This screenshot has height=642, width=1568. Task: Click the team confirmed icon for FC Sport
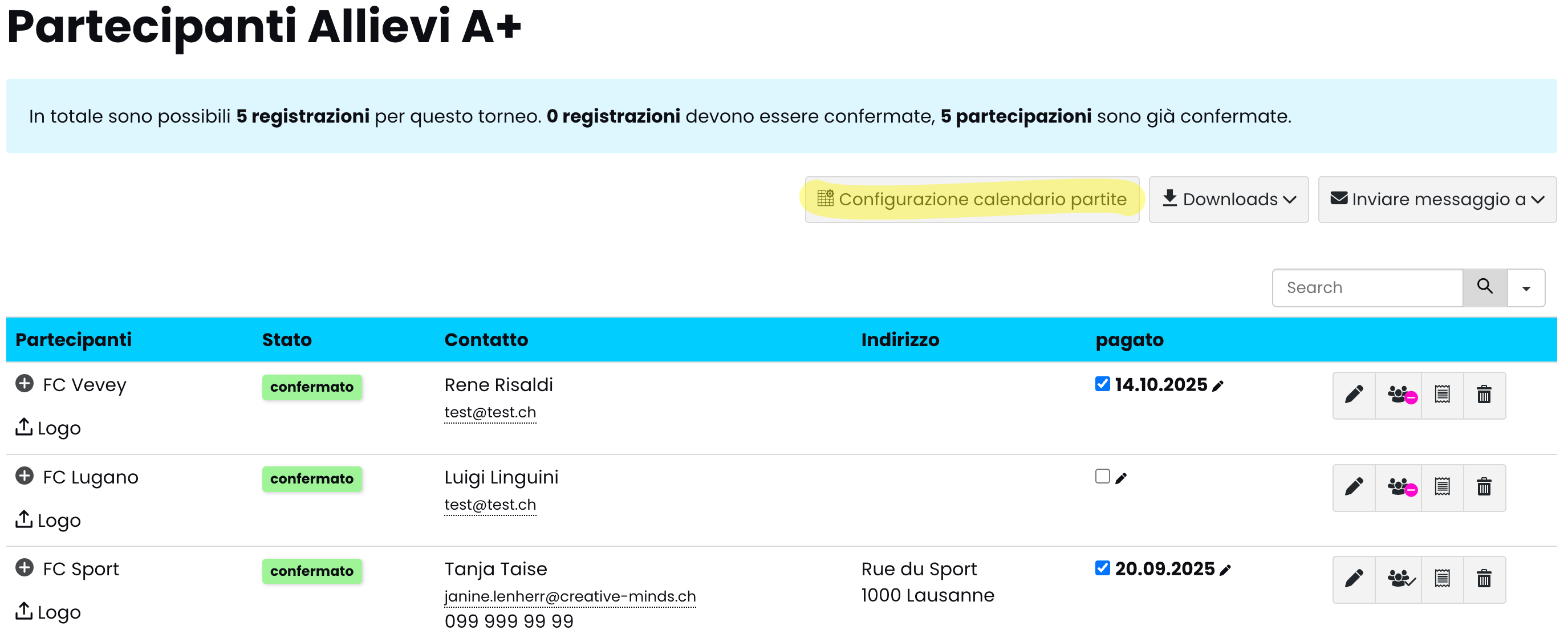(1398, 579)
